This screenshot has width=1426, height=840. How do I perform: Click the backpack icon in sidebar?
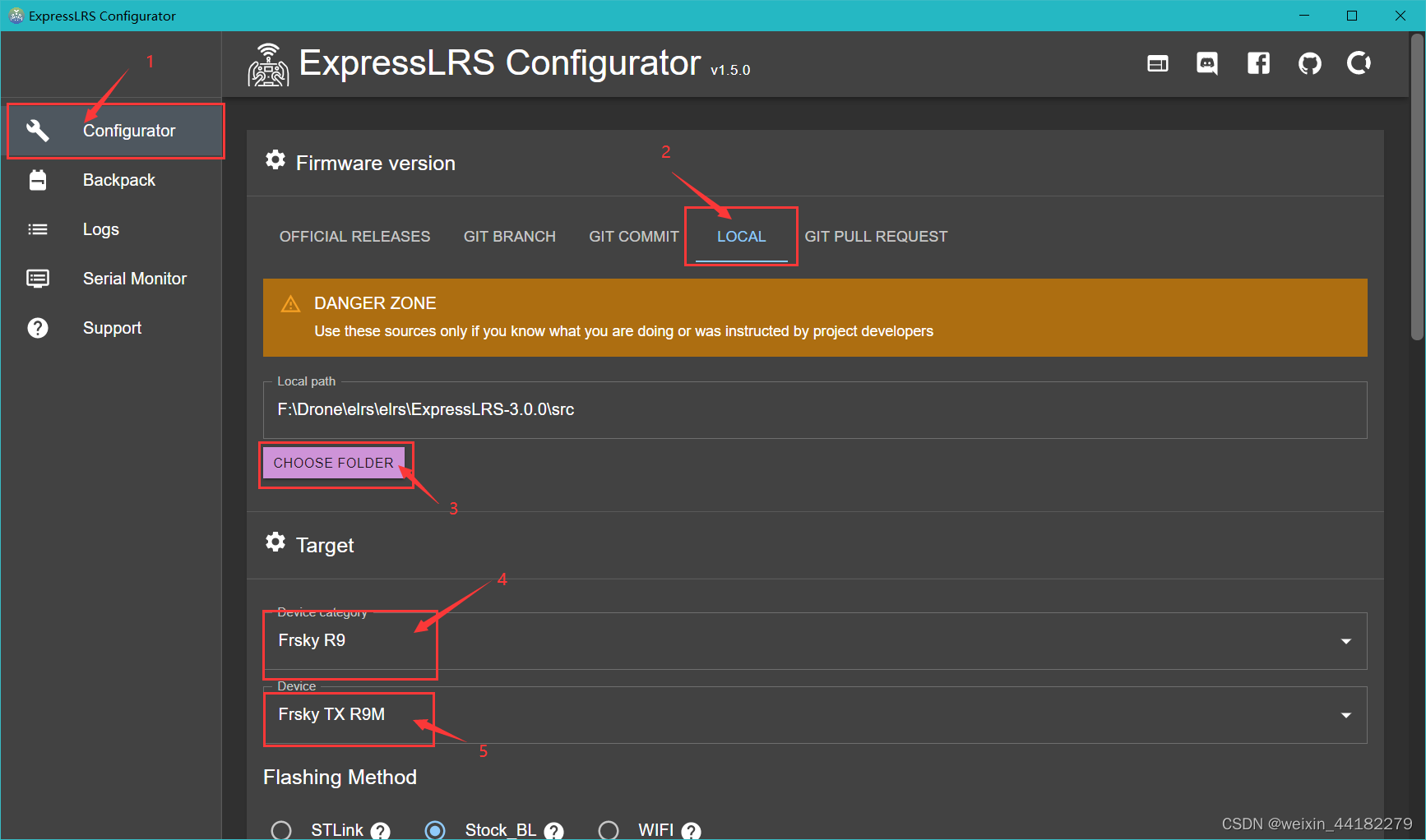tap(38, 180)
